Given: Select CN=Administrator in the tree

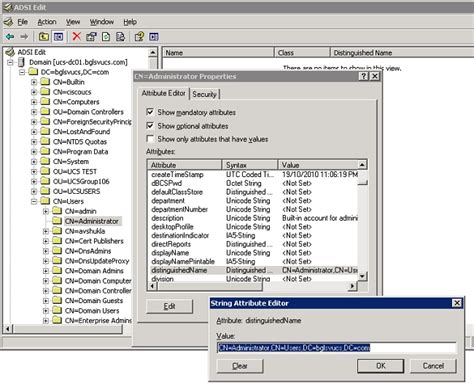Looking at the screenshot, I should pyautogui.click(x=92, y=221).
